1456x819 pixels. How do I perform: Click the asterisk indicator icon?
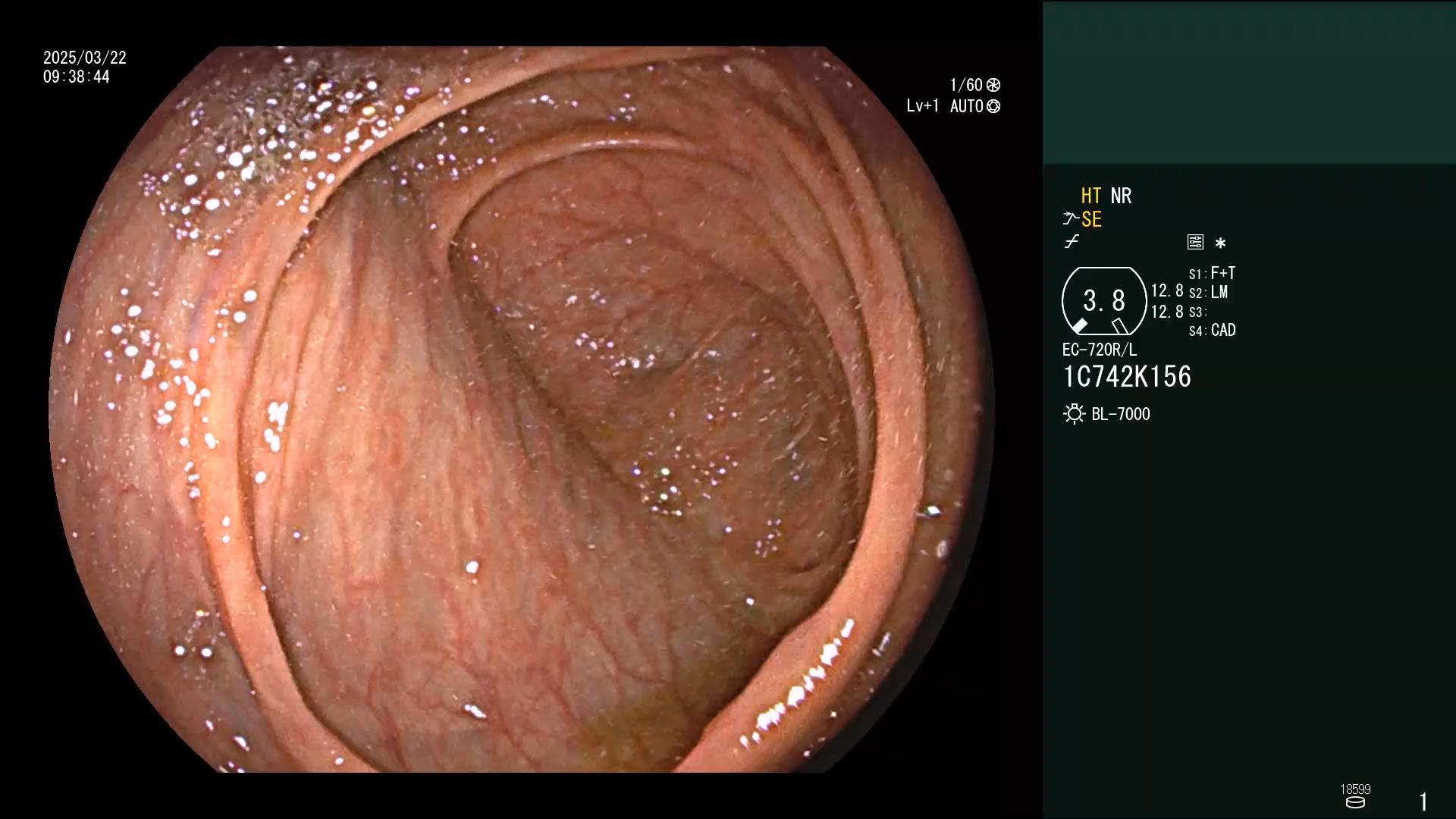coord(1220,243)
